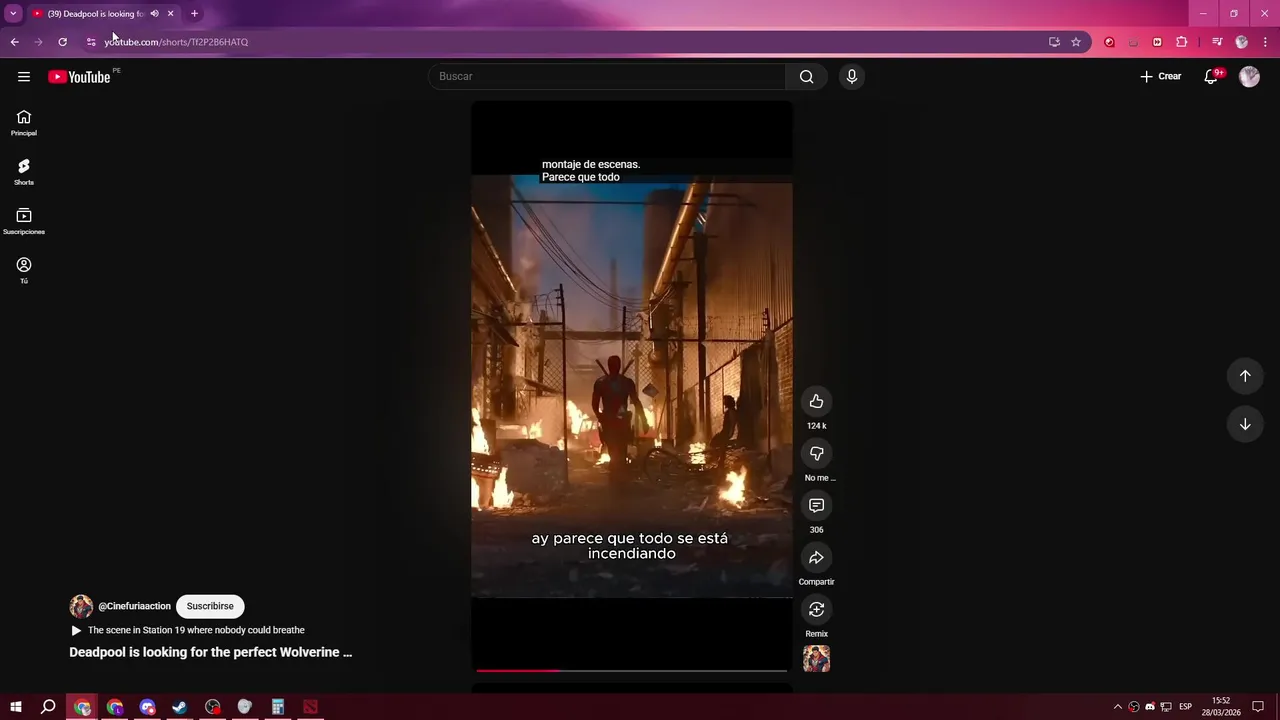The image size is (1280, 720).
Task: Close the Deadpool YouTube tab
Action: pos(170,14)
